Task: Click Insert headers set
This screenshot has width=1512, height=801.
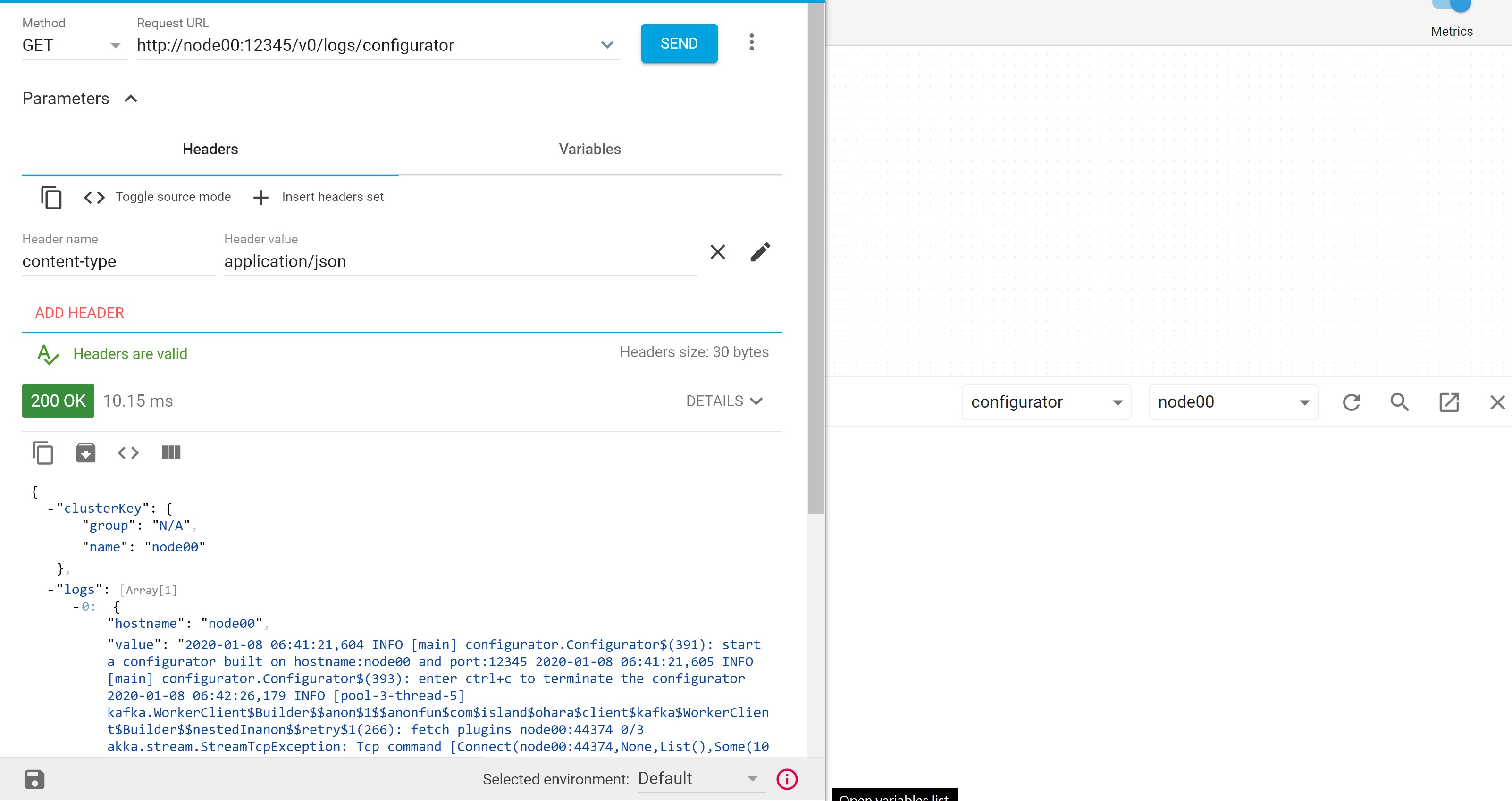Action: tap(318, 197)
